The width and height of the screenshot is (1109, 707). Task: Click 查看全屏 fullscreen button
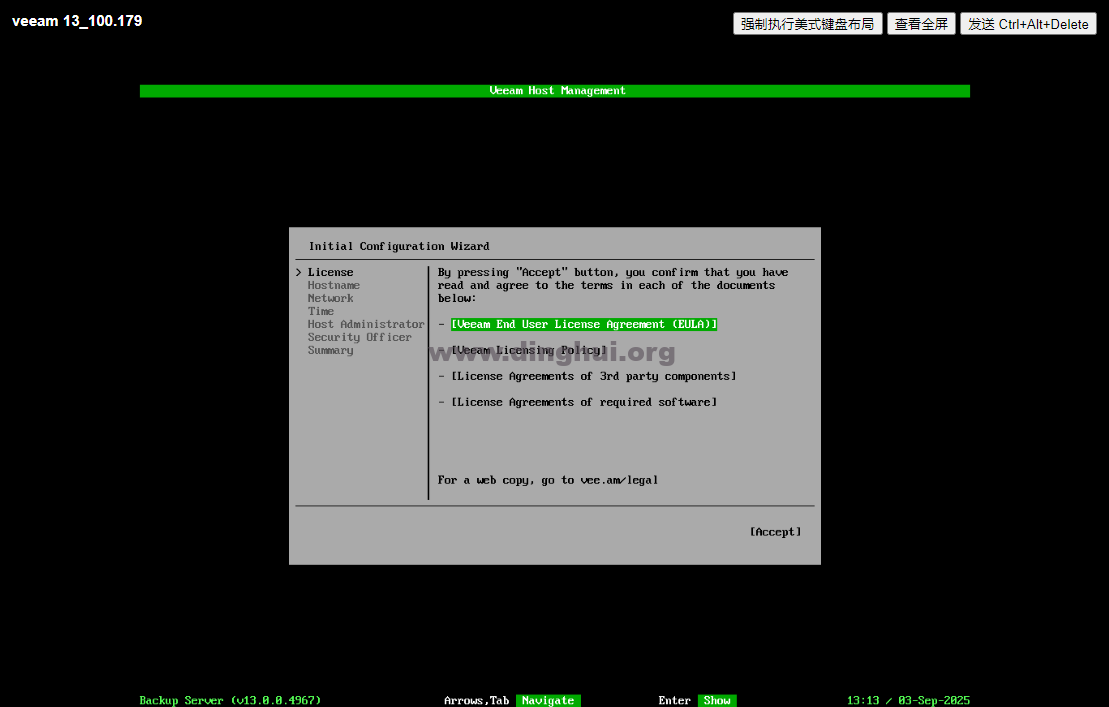(x=921, y=23)
